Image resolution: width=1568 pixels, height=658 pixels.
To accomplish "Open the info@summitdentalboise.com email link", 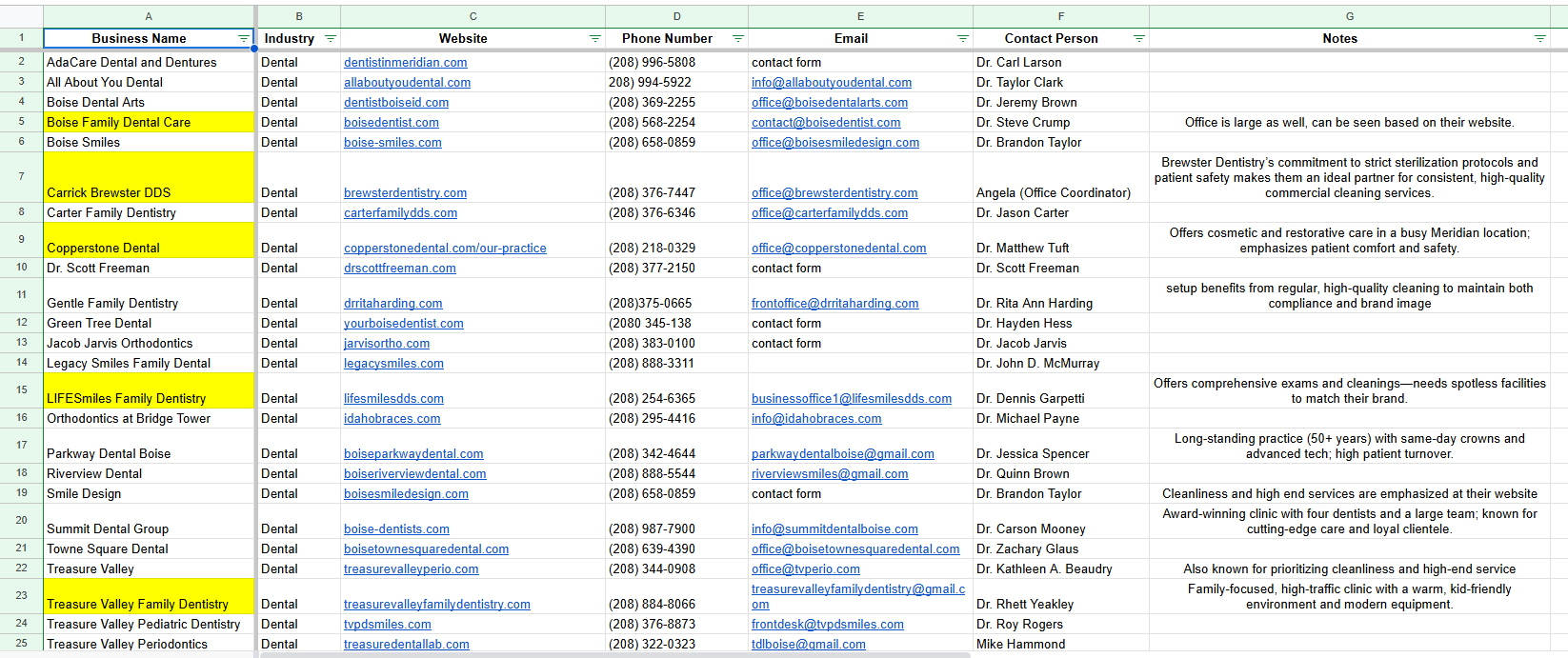I will click(834, 529).
